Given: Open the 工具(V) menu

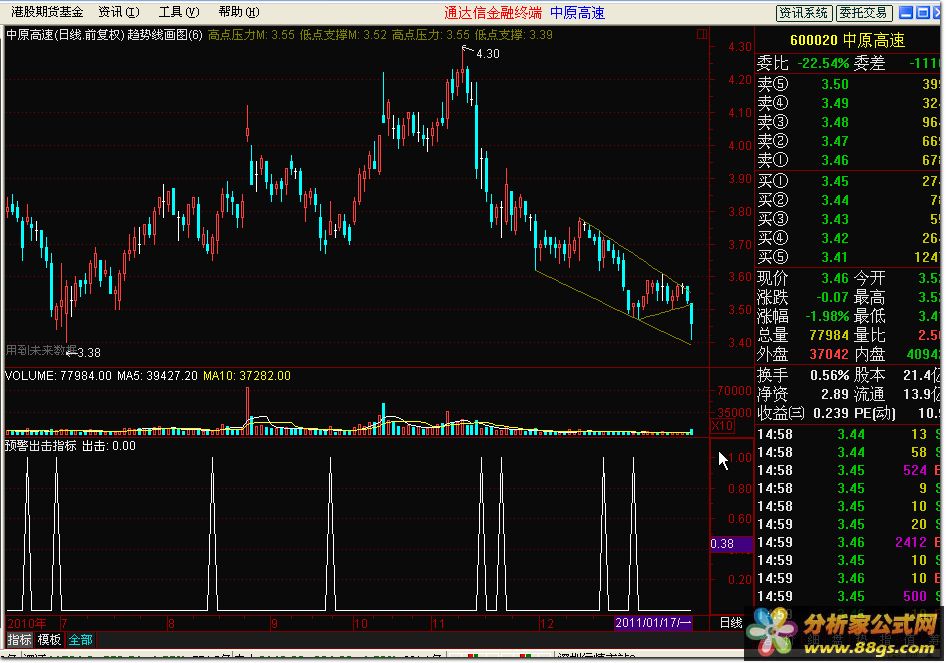Looking at the screenshot, I should [x=179, y=12].
